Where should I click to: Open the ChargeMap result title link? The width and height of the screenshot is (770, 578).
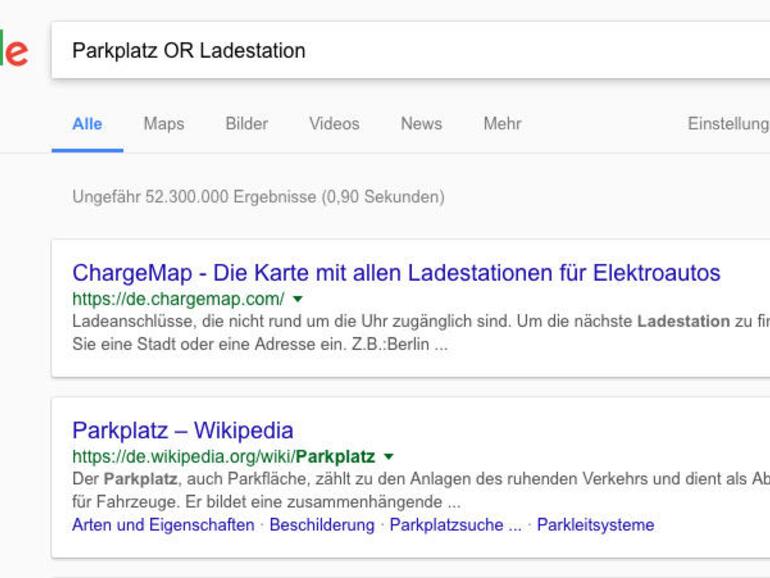[x=396, y=273]
